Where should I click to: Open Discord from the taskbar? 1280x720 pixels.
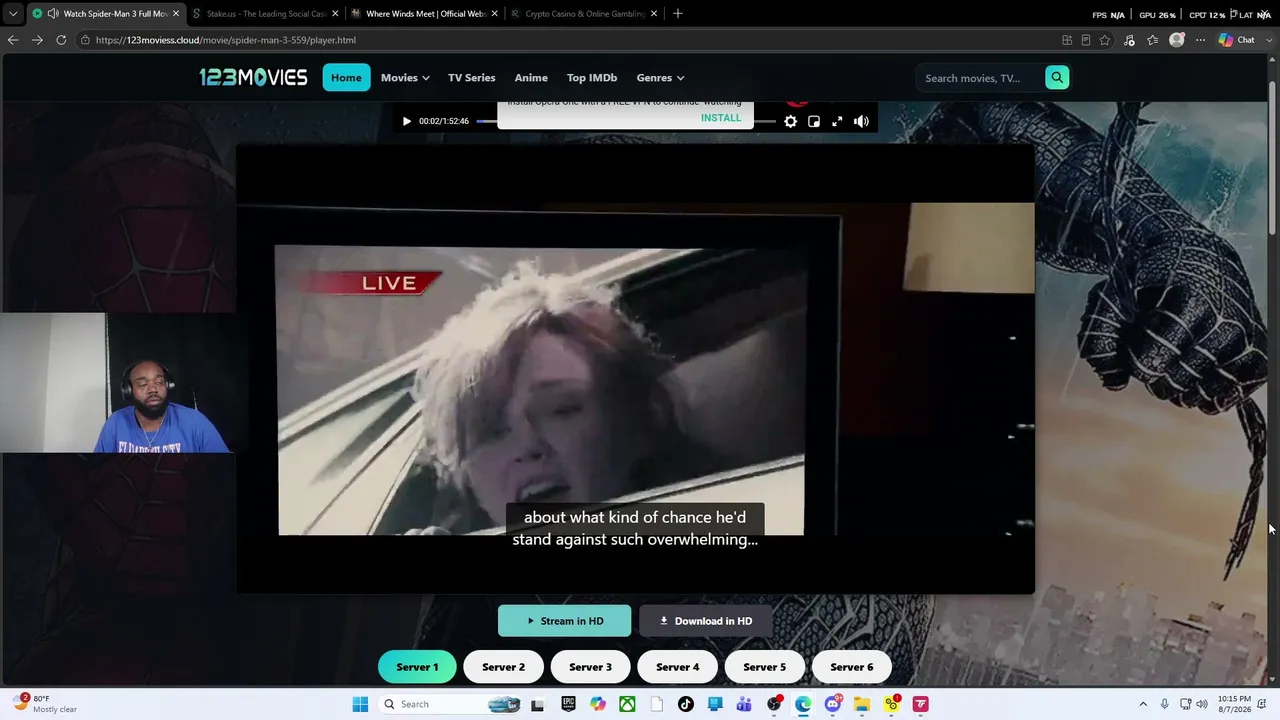pyautogui.click(x=832, y=704)
